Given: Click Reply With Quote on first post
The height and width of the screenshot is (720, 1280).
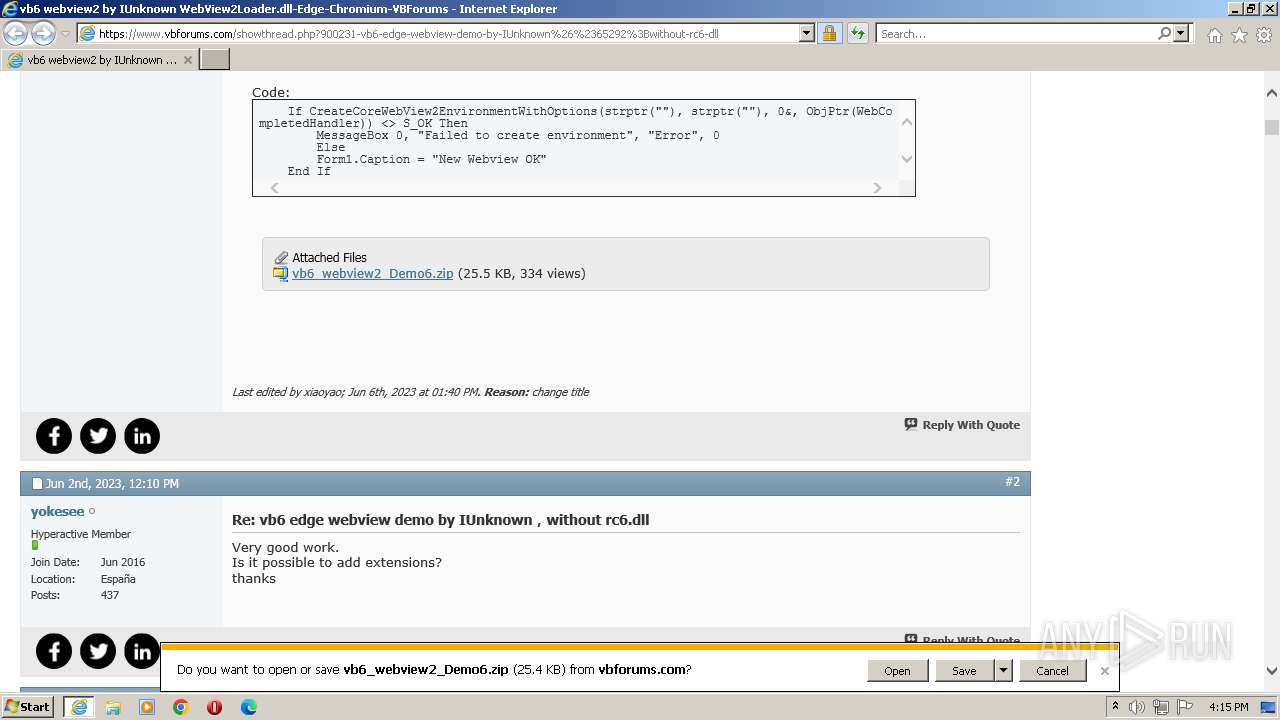Looking at the screenshot, I should [x=962, y=425].
